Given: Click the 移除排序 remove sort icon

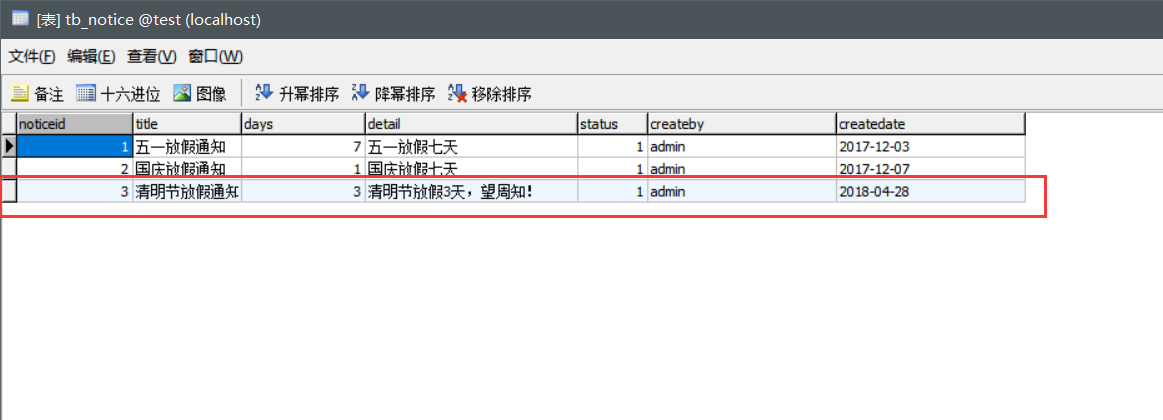Looking at the screenshot, I should [457, 93].
